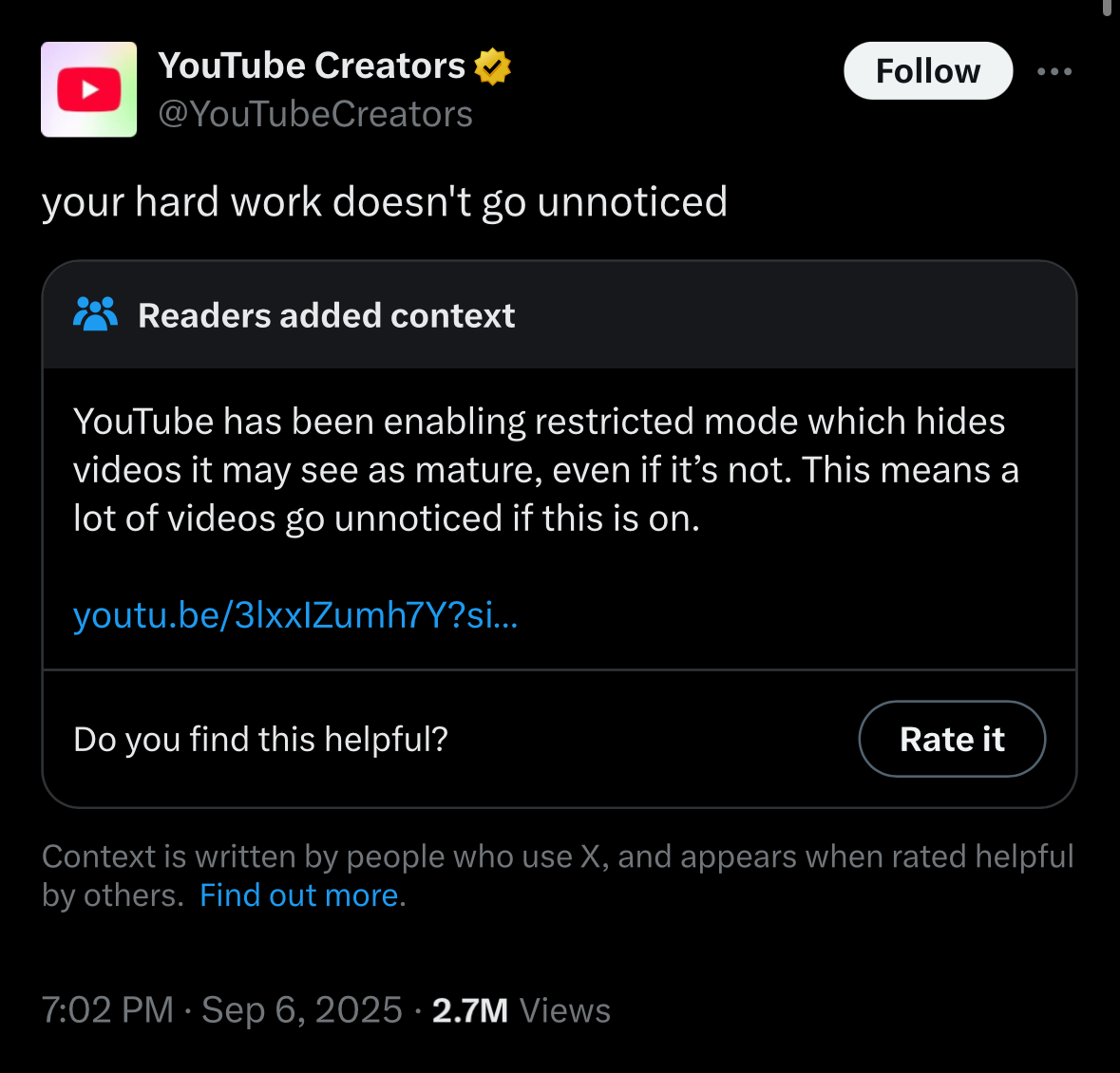Click the Community Notes people icon
The width and height of the screenshot is (1120, 1073).
[95, 314]
